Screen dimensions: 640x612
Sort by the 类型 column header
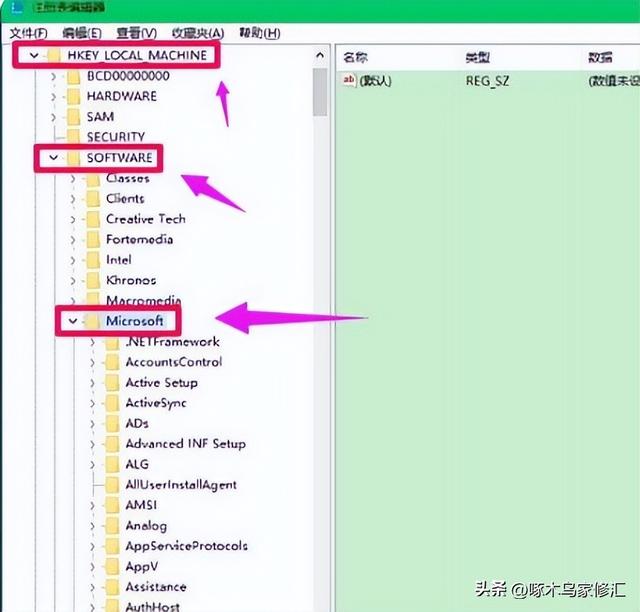click(478, 58)
